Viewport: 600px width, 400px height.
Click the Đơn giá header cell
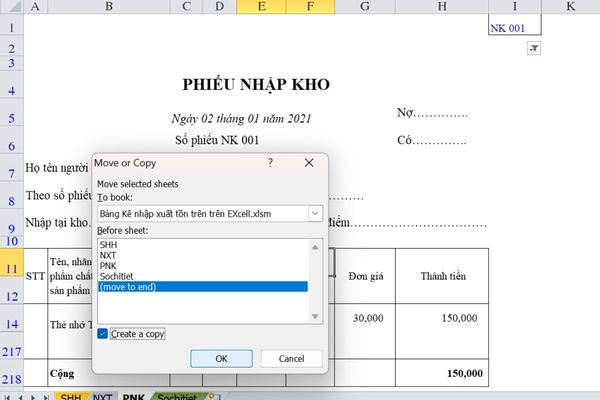coord(365,276)
